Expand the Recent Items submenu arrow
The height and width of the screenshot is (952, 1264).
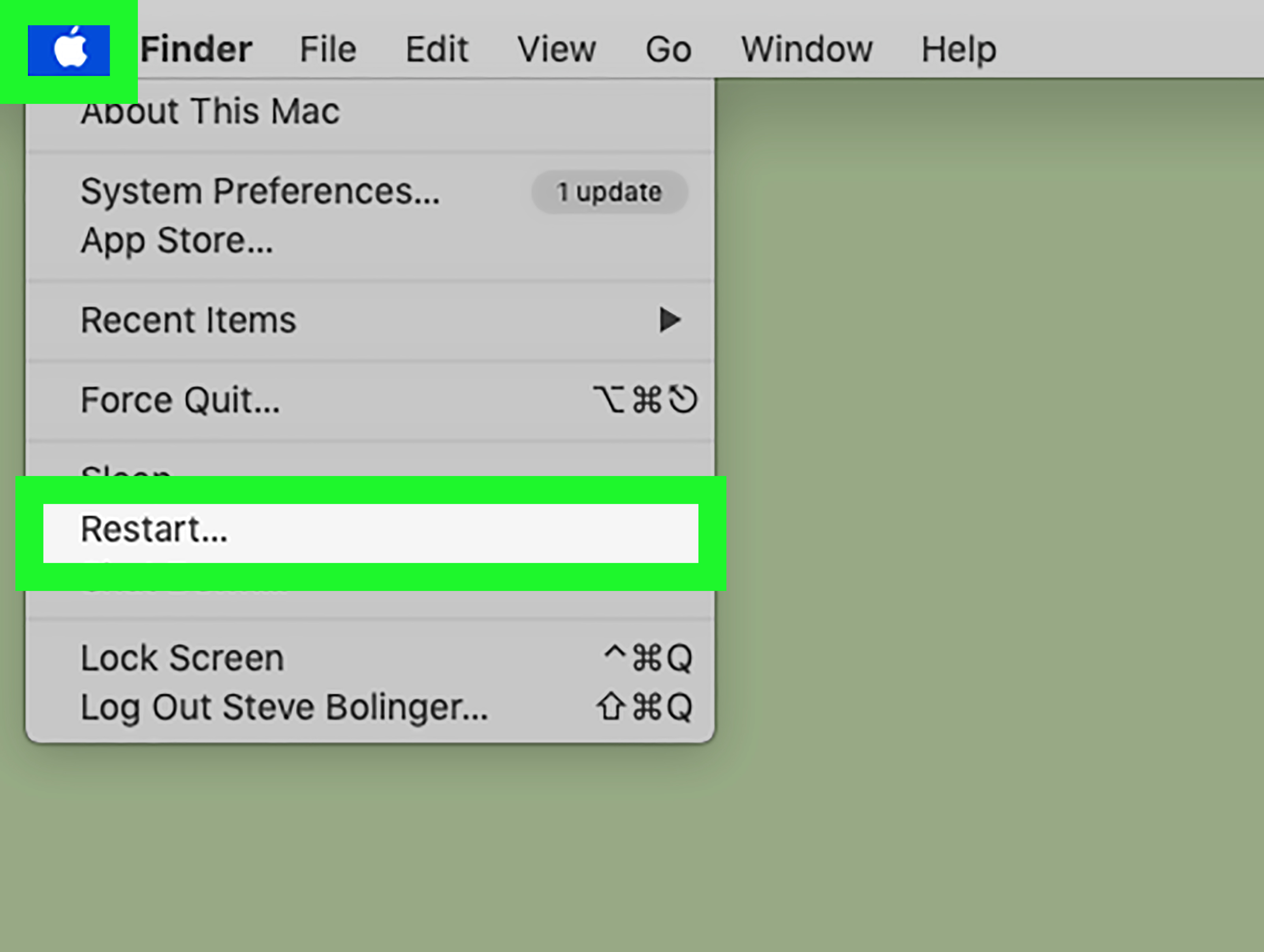tap(670, 320)
